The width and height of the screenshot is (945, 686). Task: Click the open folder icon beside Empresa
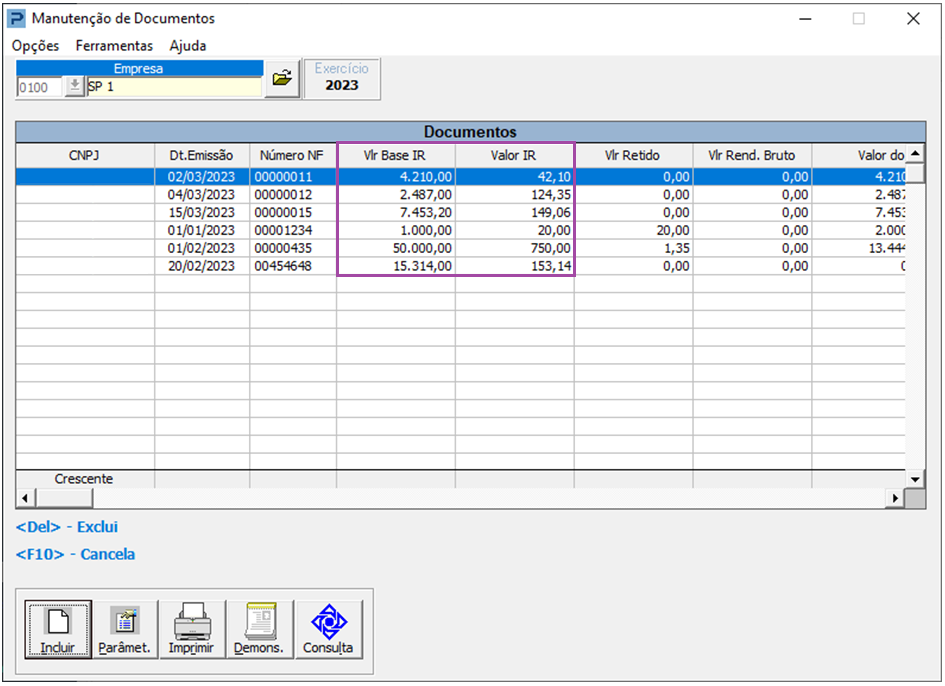[282, 78]
